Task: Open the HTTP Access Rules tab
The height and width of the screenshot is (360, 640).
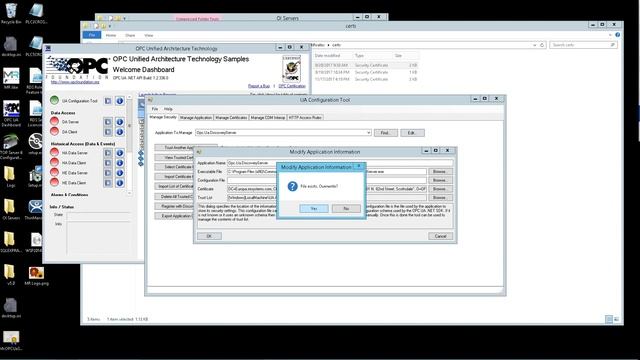Action: pos(305,118)
